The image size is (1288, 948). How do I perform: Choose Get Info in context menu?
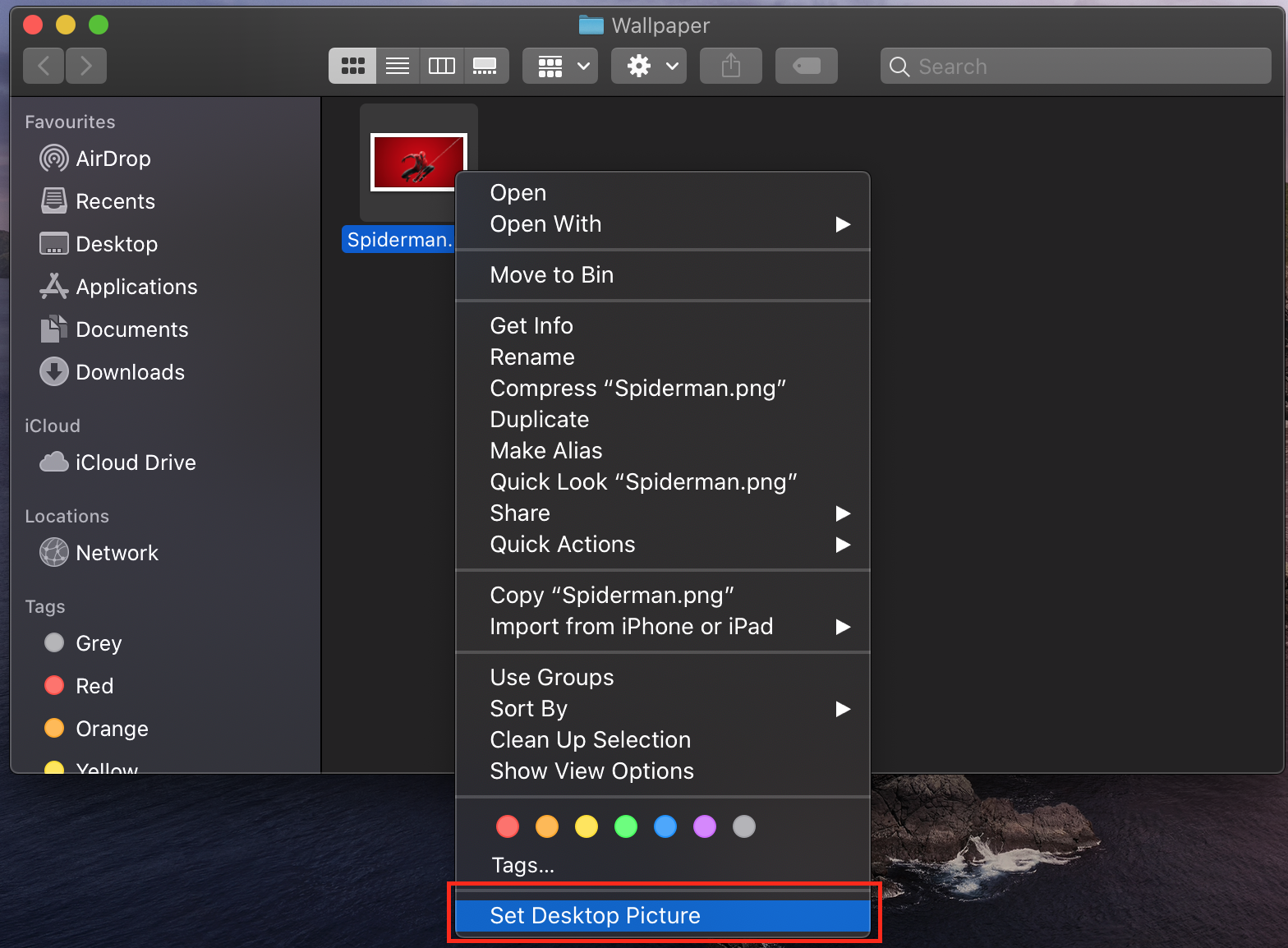pyautogui.click(x=662, y=325)
